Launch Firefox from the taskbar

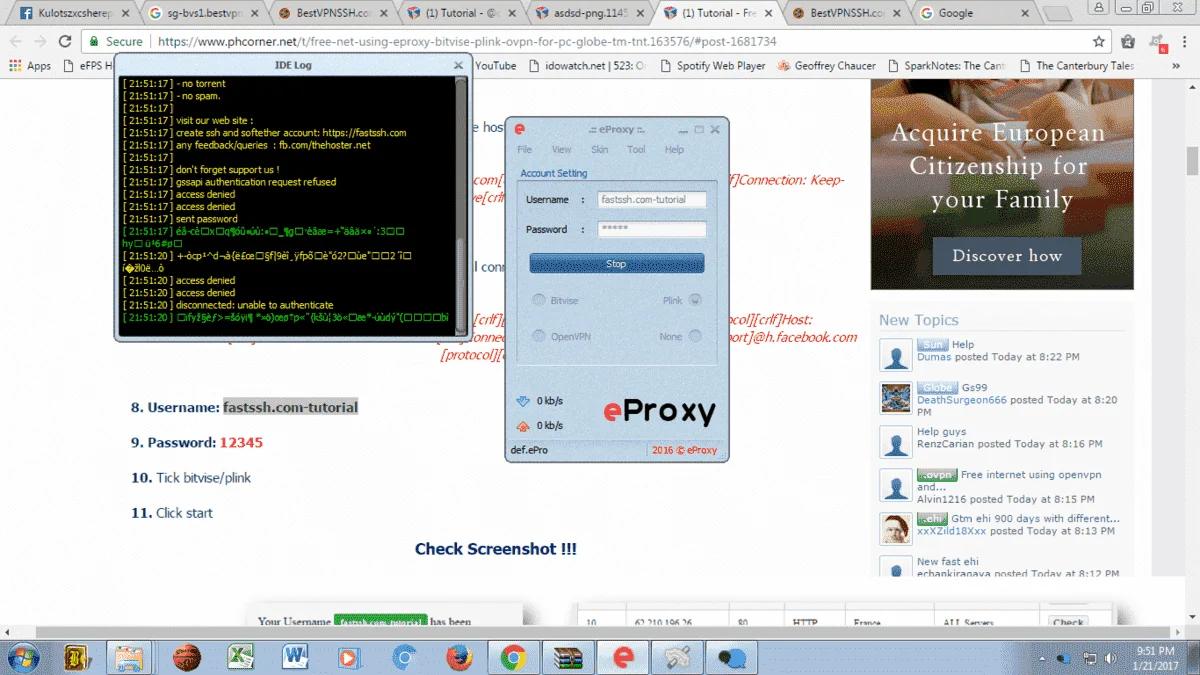point(459,657)
